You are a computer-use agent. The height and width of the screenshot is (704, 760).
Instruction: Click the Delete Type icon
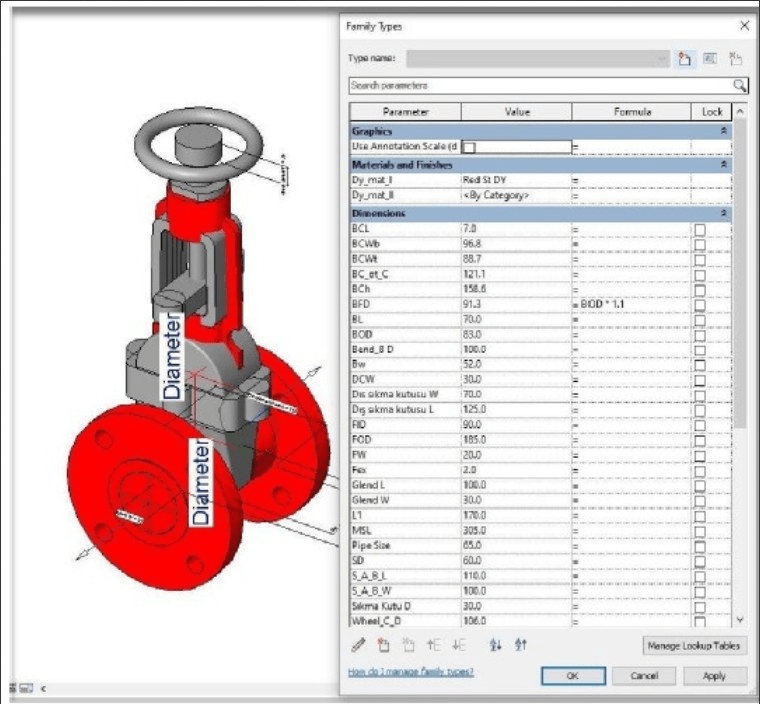pos(736,59)
